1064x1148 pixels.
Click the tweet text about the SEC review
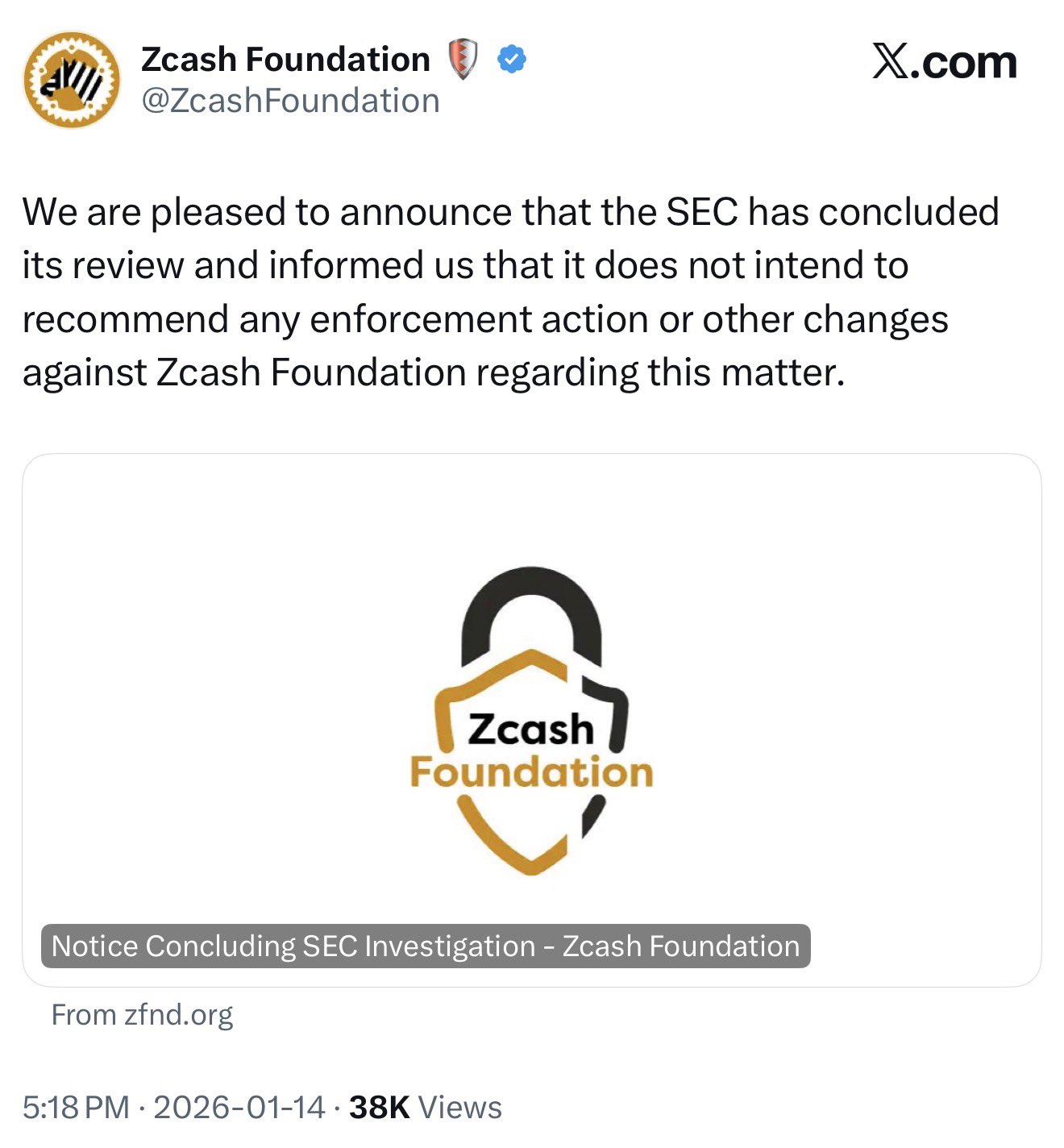coord(484,266)
